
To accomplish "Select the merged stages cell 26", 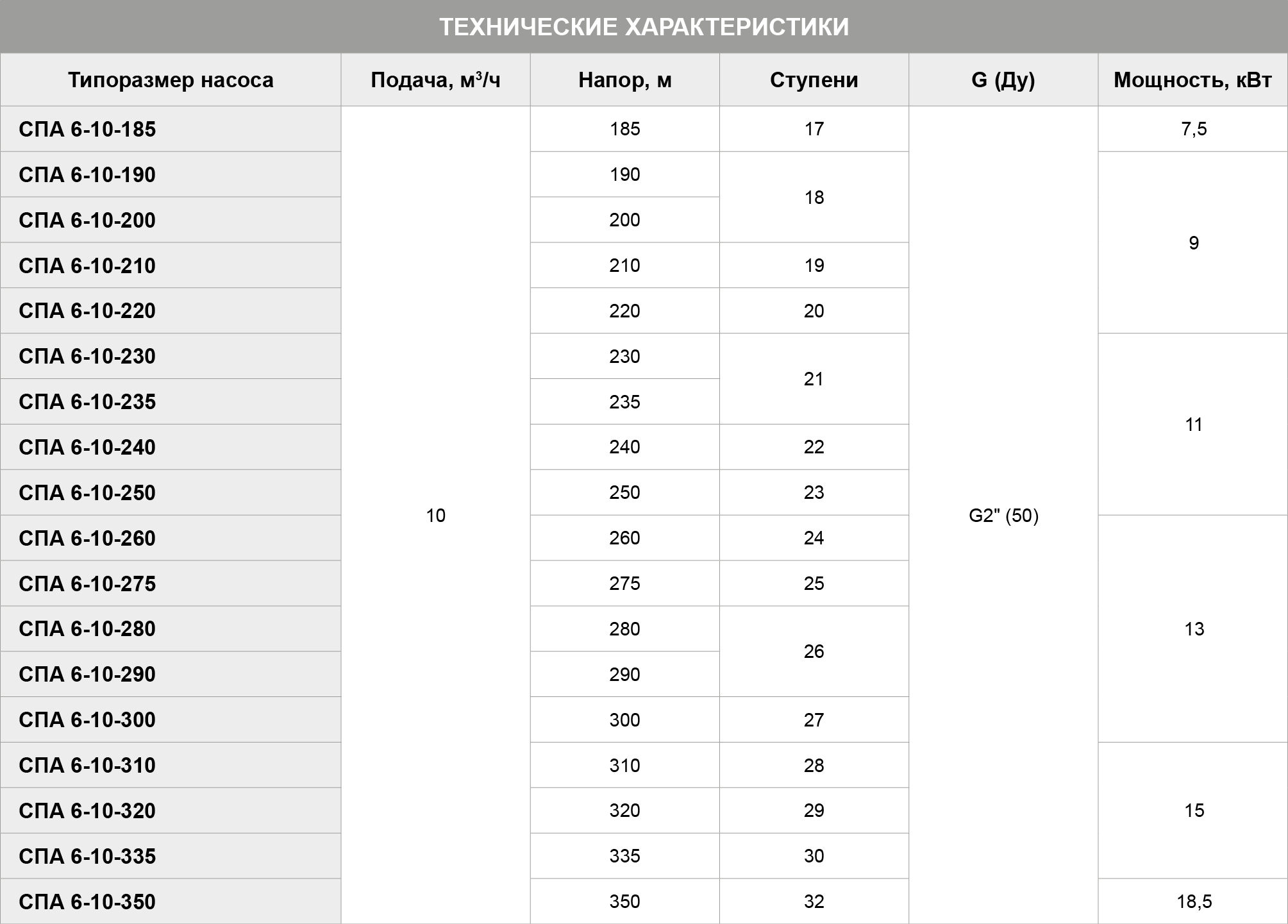I will point(814,651).
